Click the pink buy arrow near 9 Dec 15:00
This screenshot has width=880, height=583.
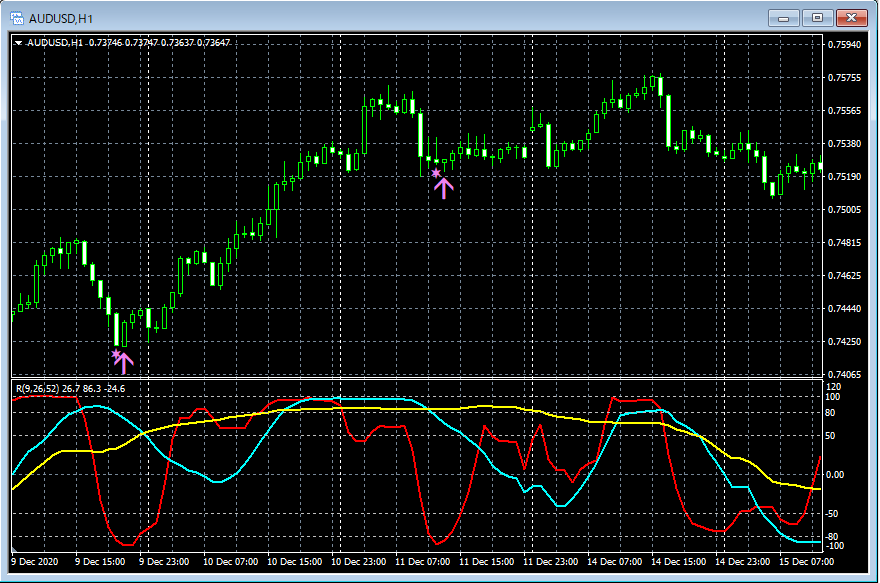tap(124, 362)
